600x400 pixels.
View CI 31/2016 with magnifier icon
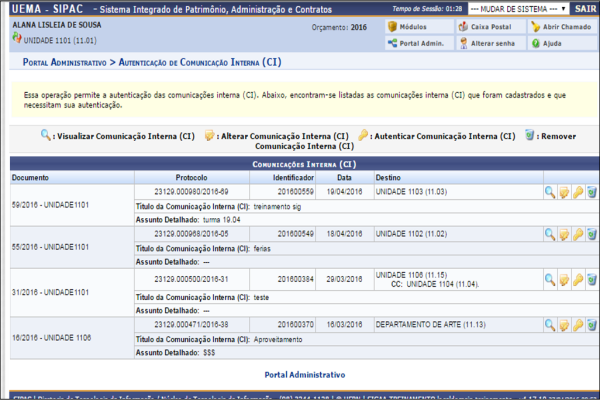click(550, 280)
